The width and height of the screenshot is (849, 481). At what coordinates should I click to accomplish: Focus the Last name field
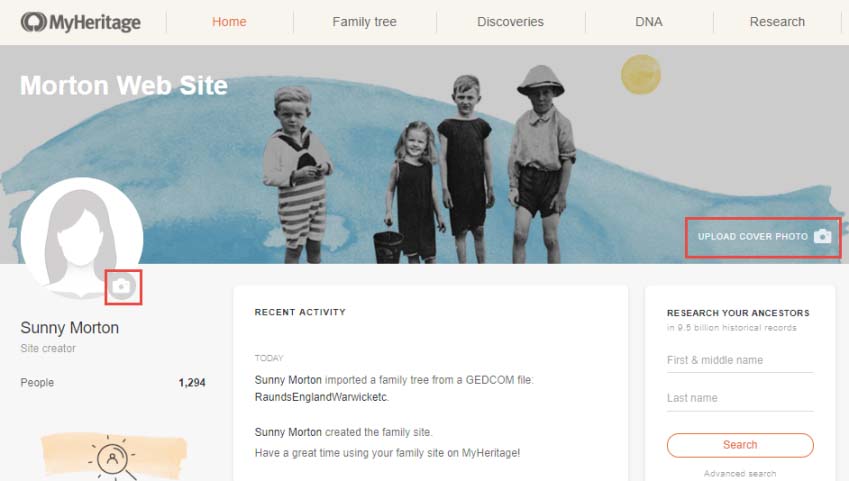[740, 398]
